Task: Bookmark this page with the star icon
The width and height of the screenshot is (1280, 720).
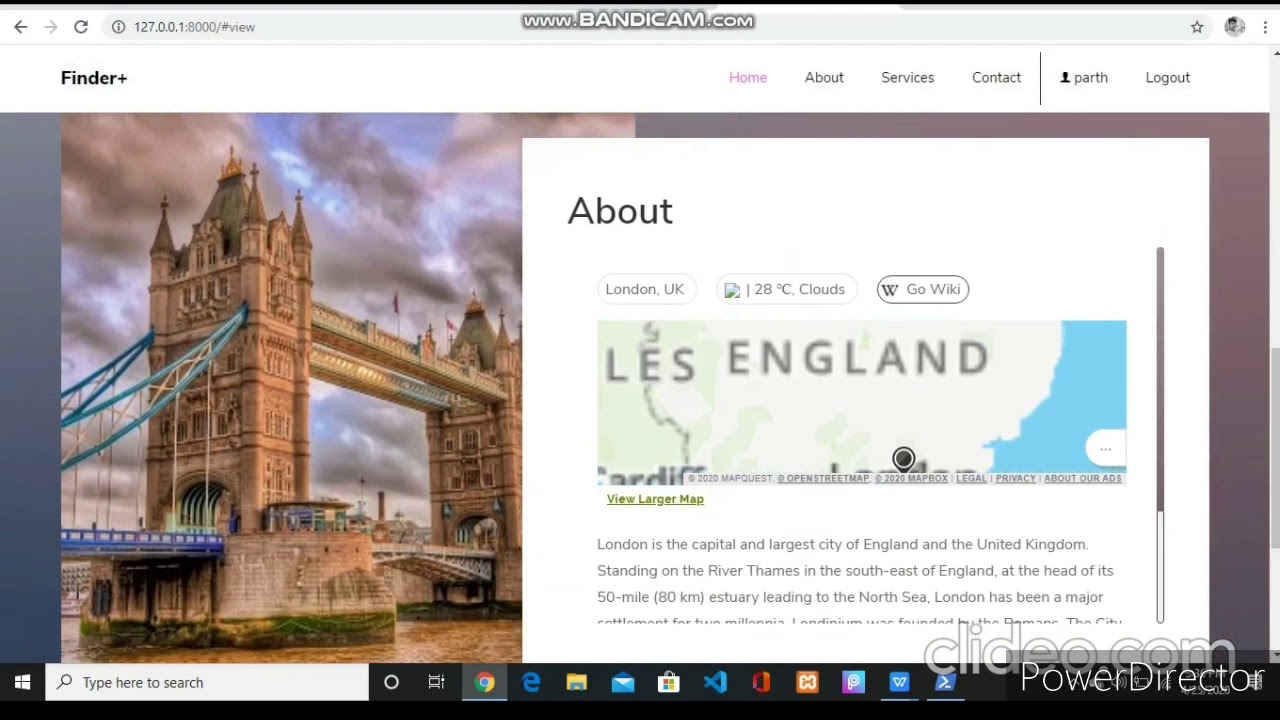Action: point(1197,27)
